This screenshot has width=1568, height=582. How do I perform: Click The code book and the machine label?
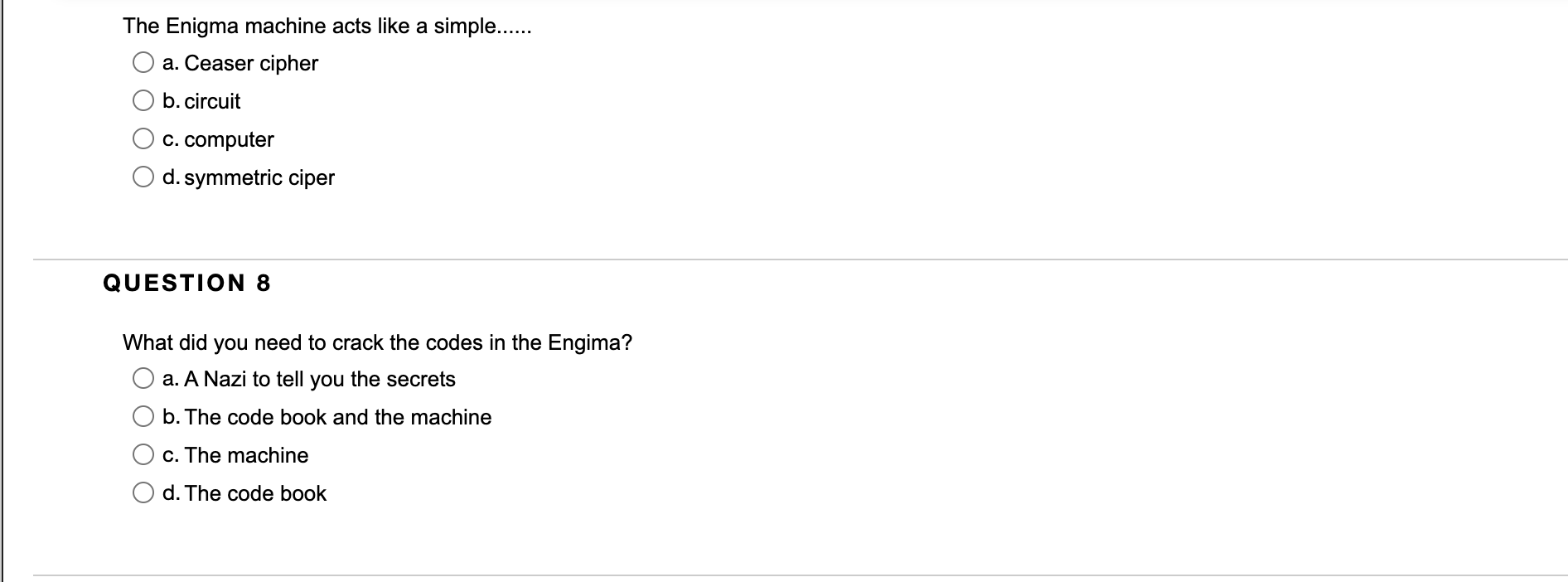pos(327,416)
